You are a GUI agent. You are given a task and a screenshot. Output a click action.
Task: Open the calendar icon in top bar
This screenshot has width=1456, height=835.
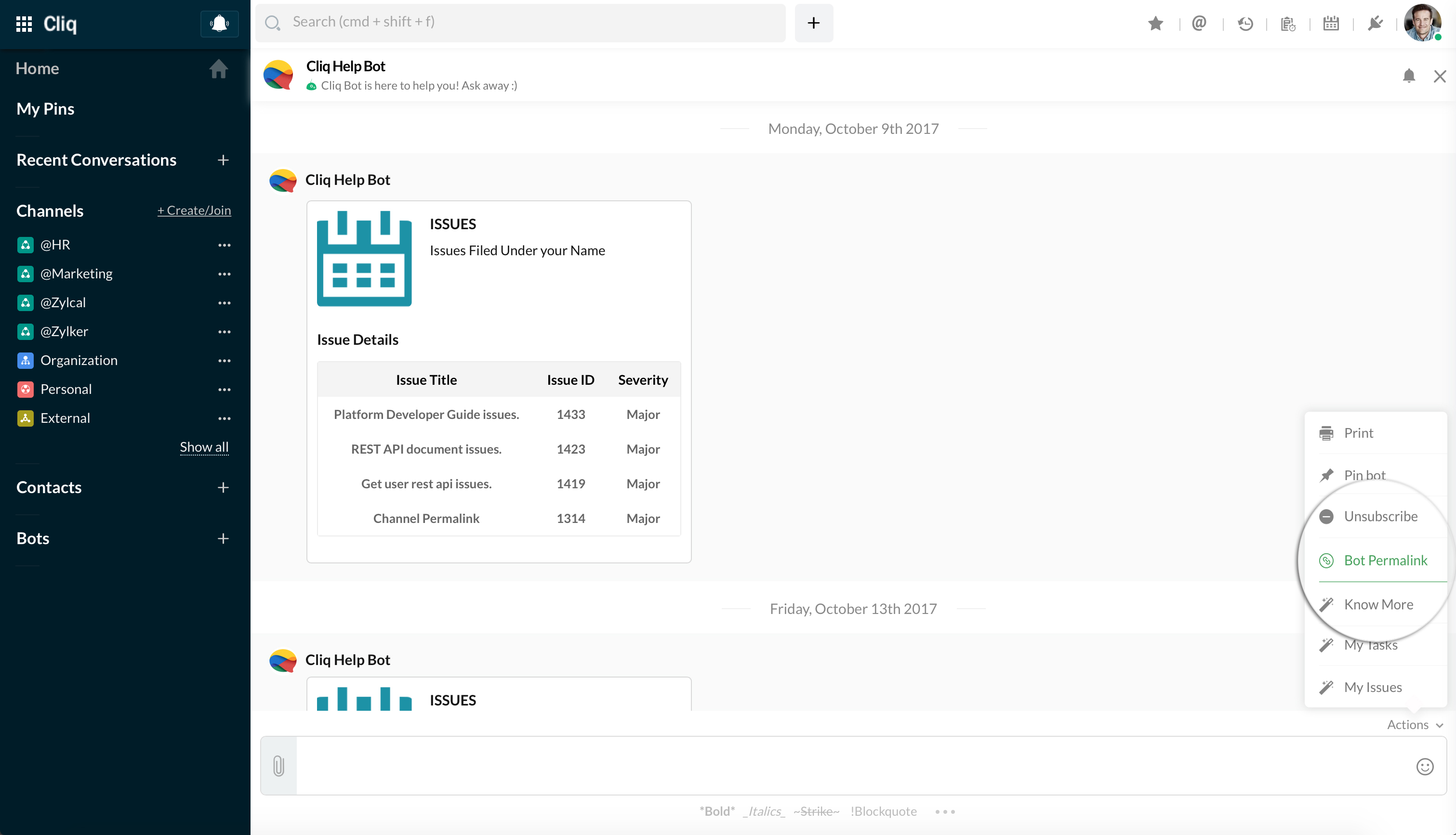tap(1331, 24)
